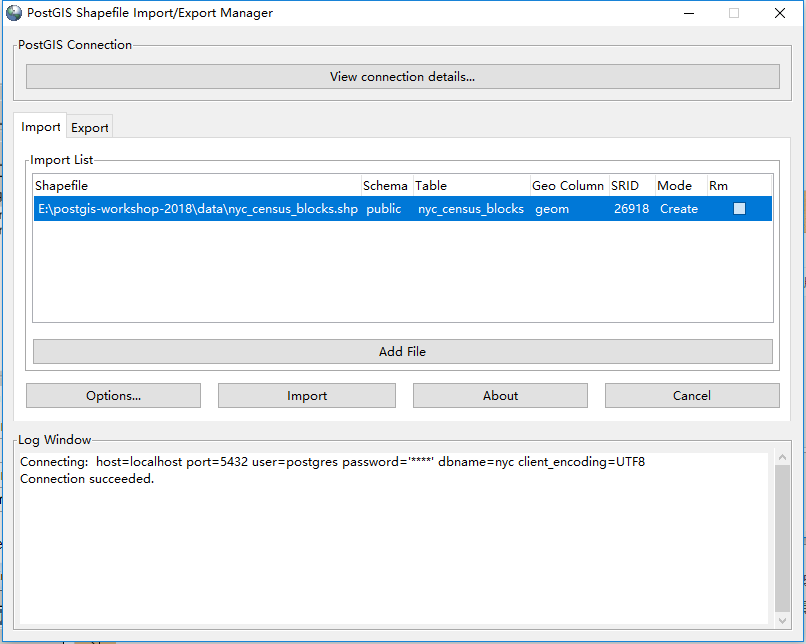The height and width of the screenshot is (644, 806).
Task: Click the Connecting host=localhost log line
Action: pos(332,462)
